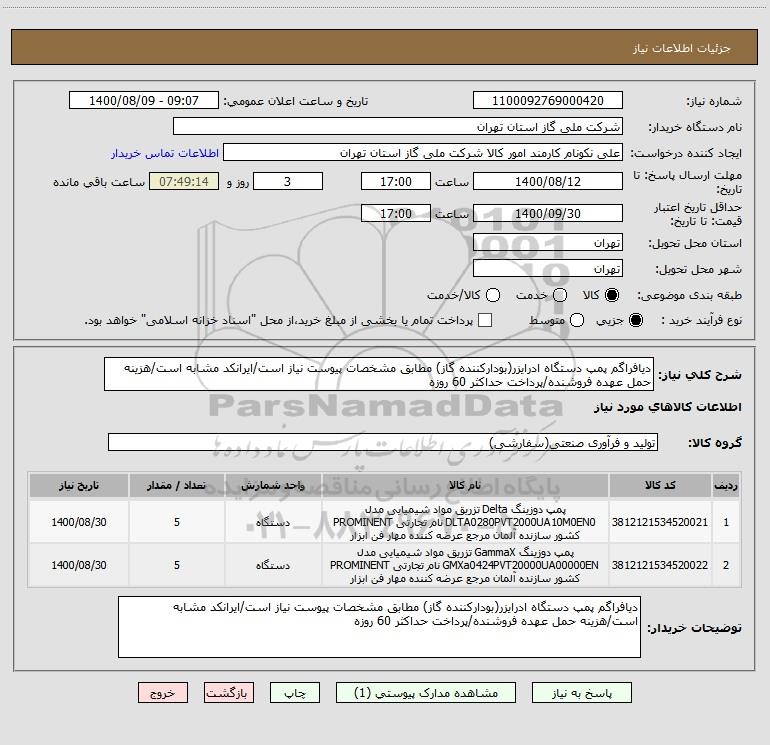770x745 pixels.
Task: Click the تاریخ نیاز column header
Action: pyautogui.click(x=79, y=485)
